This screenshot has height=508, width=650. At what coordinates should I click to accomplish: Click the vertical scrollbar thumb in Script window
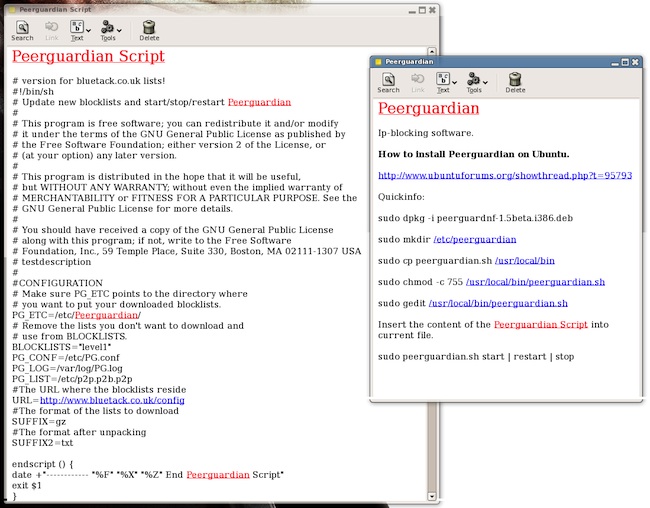click(x=432, y=446)
